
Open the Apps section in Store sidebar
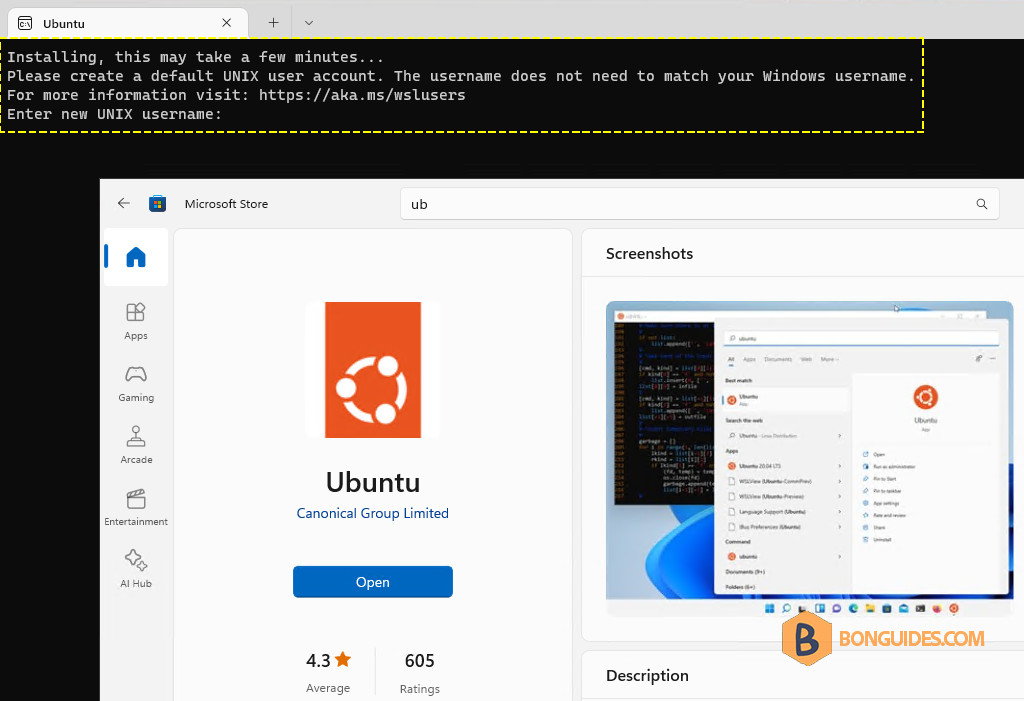coord(136,321)
